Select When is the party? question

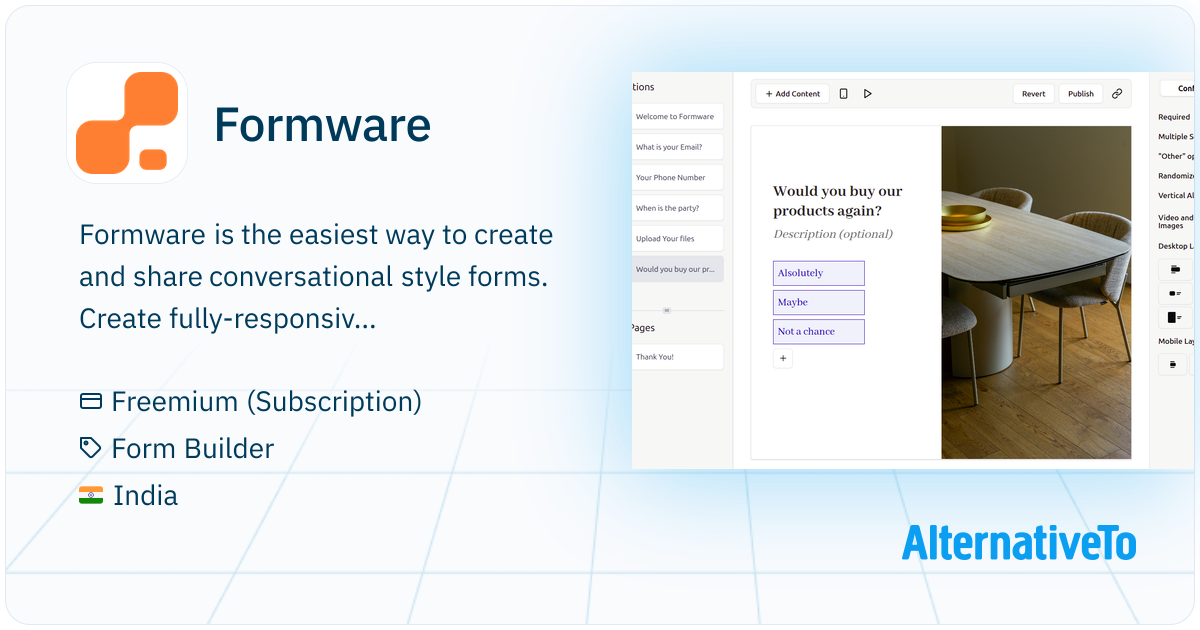coord(677,208)
